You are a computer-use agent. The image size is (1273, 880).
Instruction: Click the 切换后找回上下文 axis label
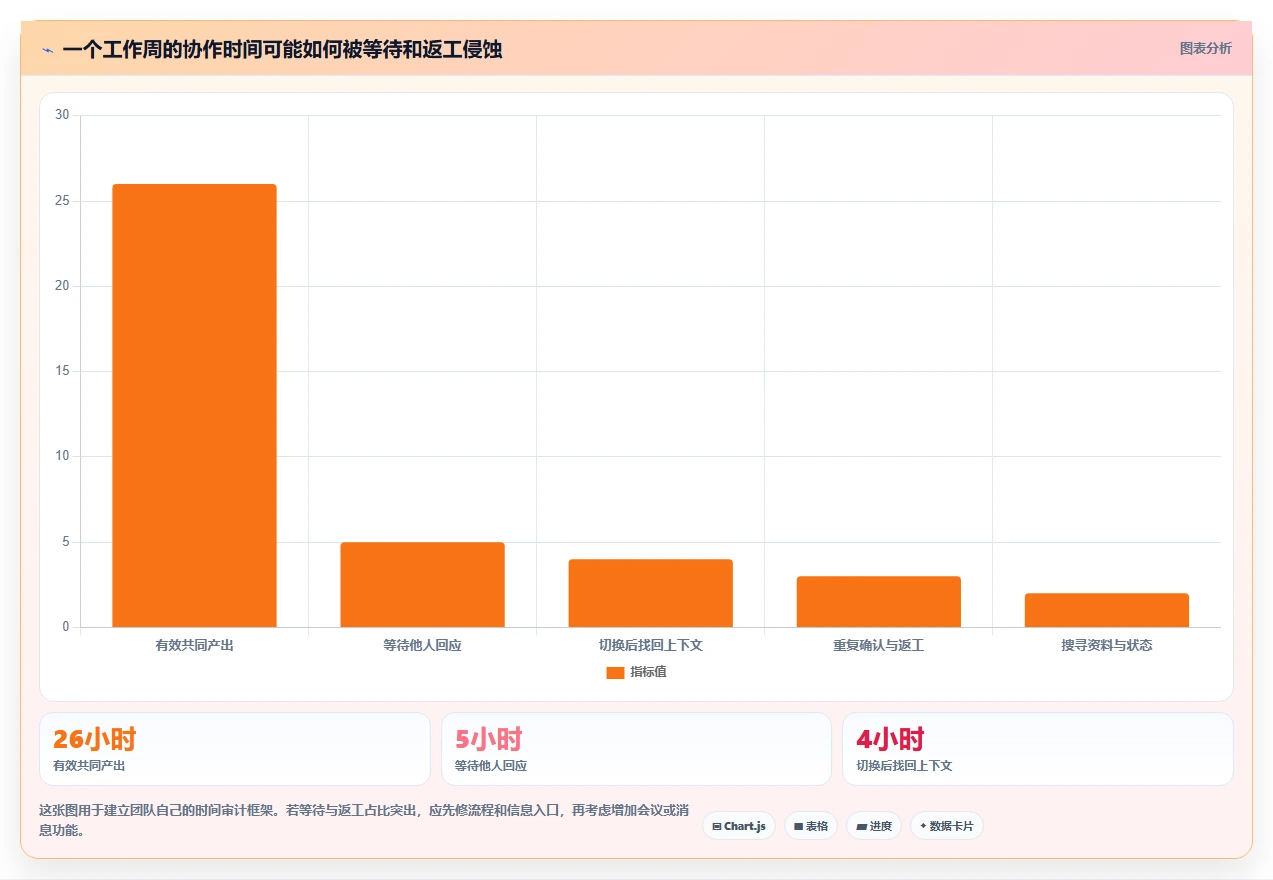(650, 645)
